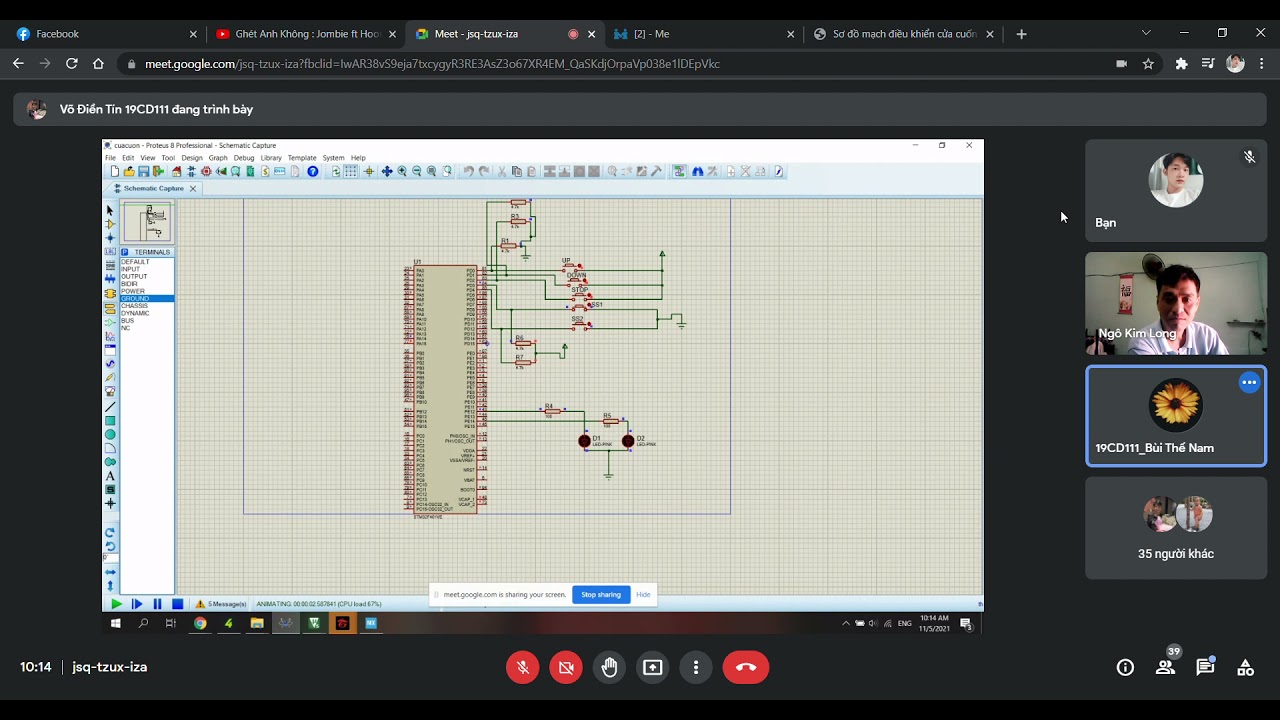Screen dimensions: 1280x720
Task: Click Stop sharing button
Action: point(601,595)
